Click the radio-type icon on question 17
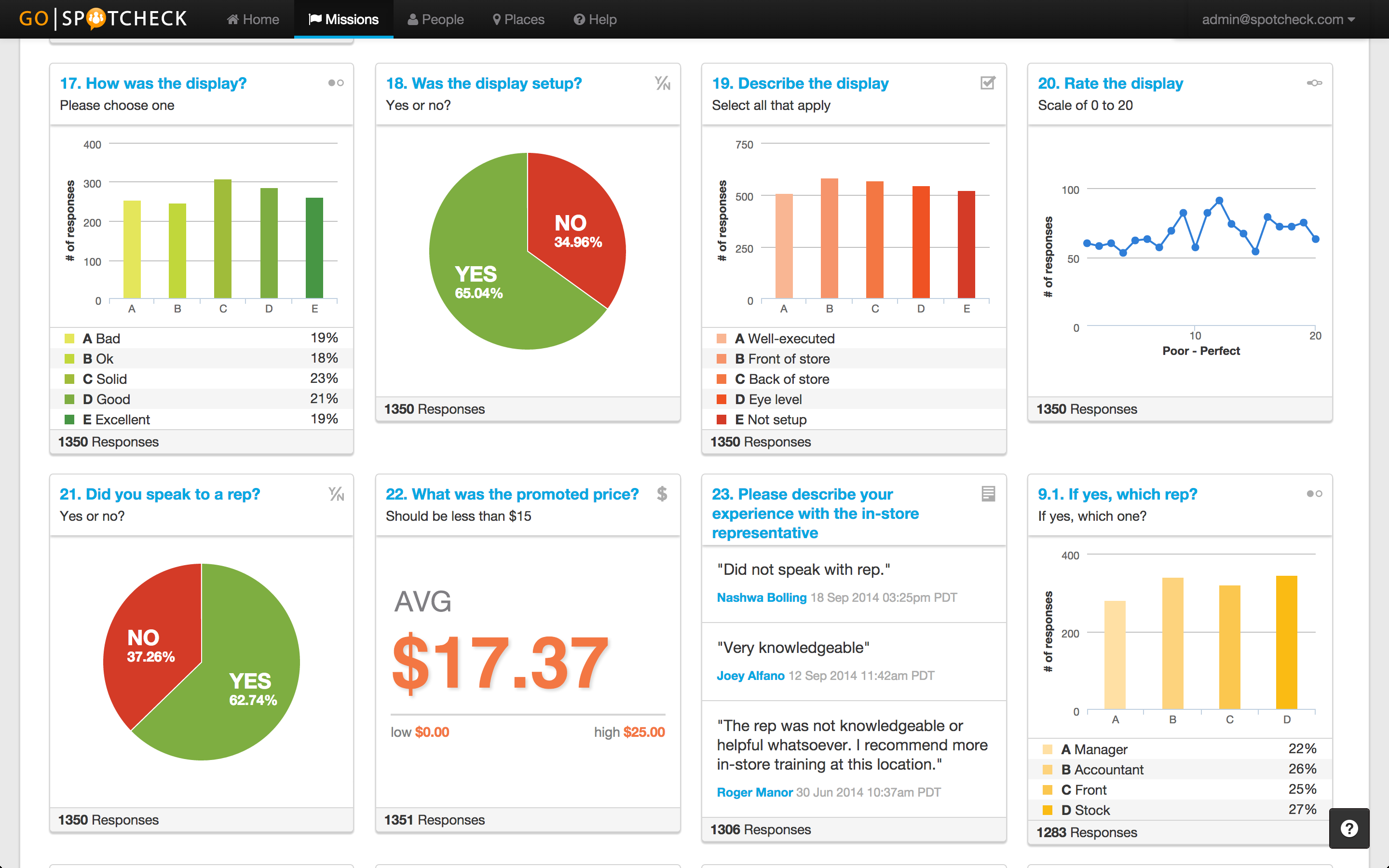This screenshot has height=868, width=1389. click(x=336, y=83)
